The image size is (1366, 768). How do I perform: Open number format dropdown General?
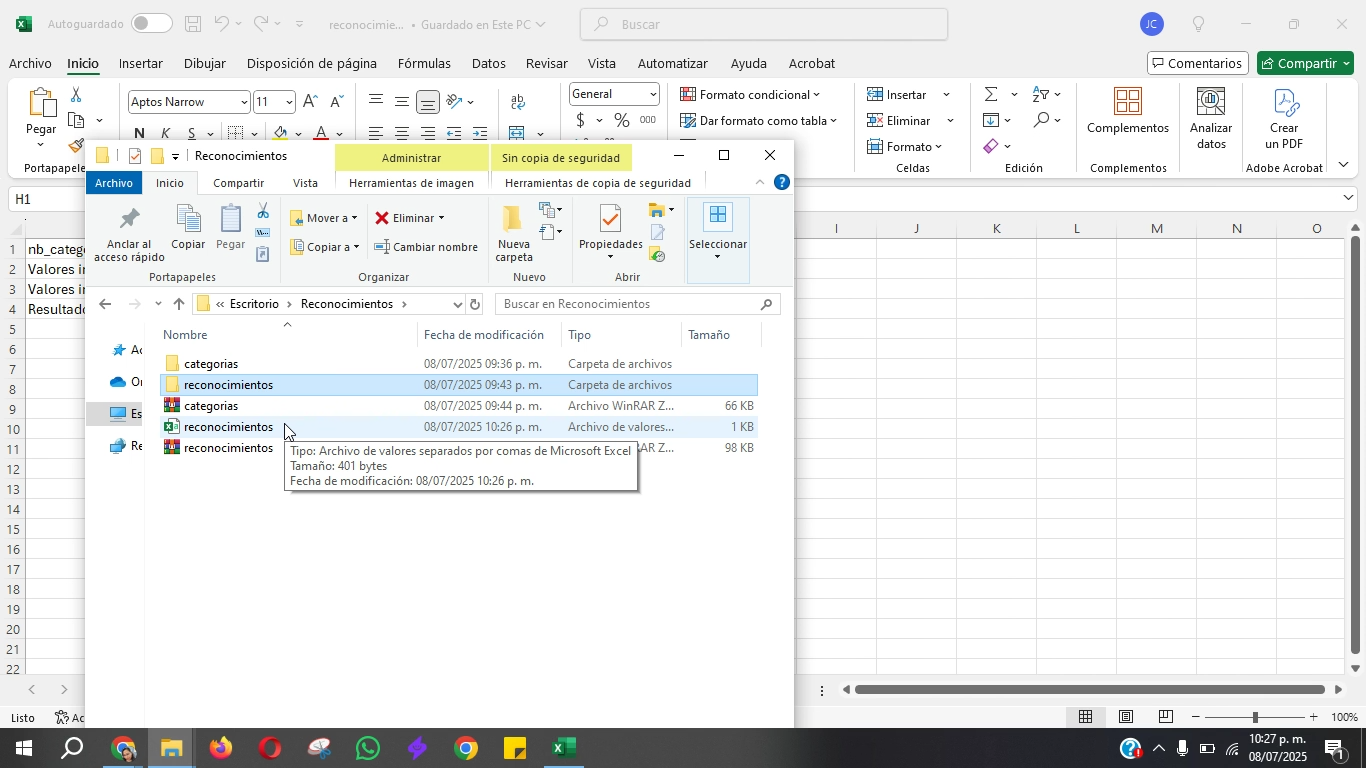point(653,95)
